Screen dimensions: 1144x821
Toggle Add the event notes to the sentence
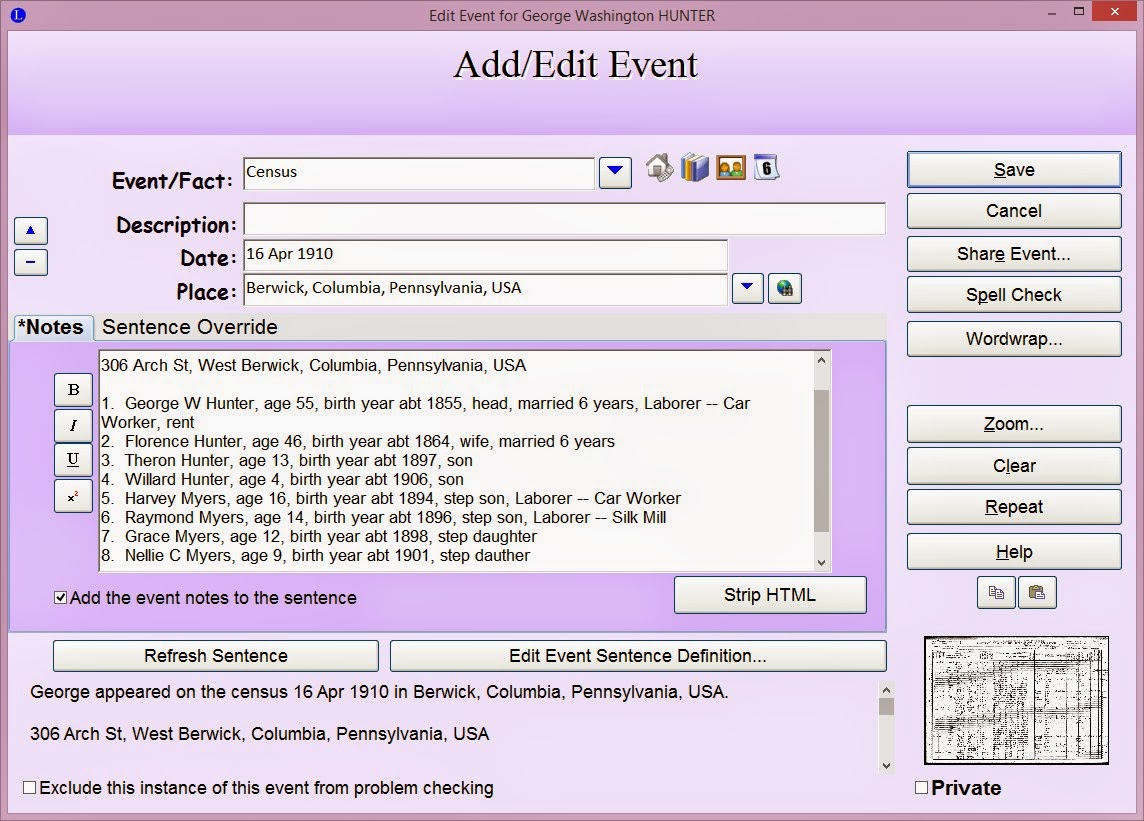point(61,598)
